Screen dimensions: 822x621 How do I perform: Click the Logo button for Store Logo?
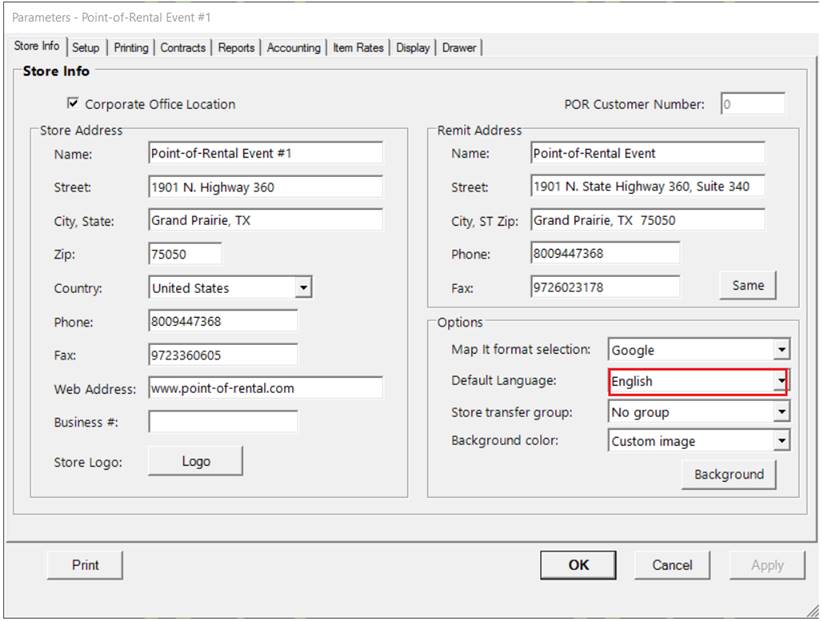click(196, 461)
